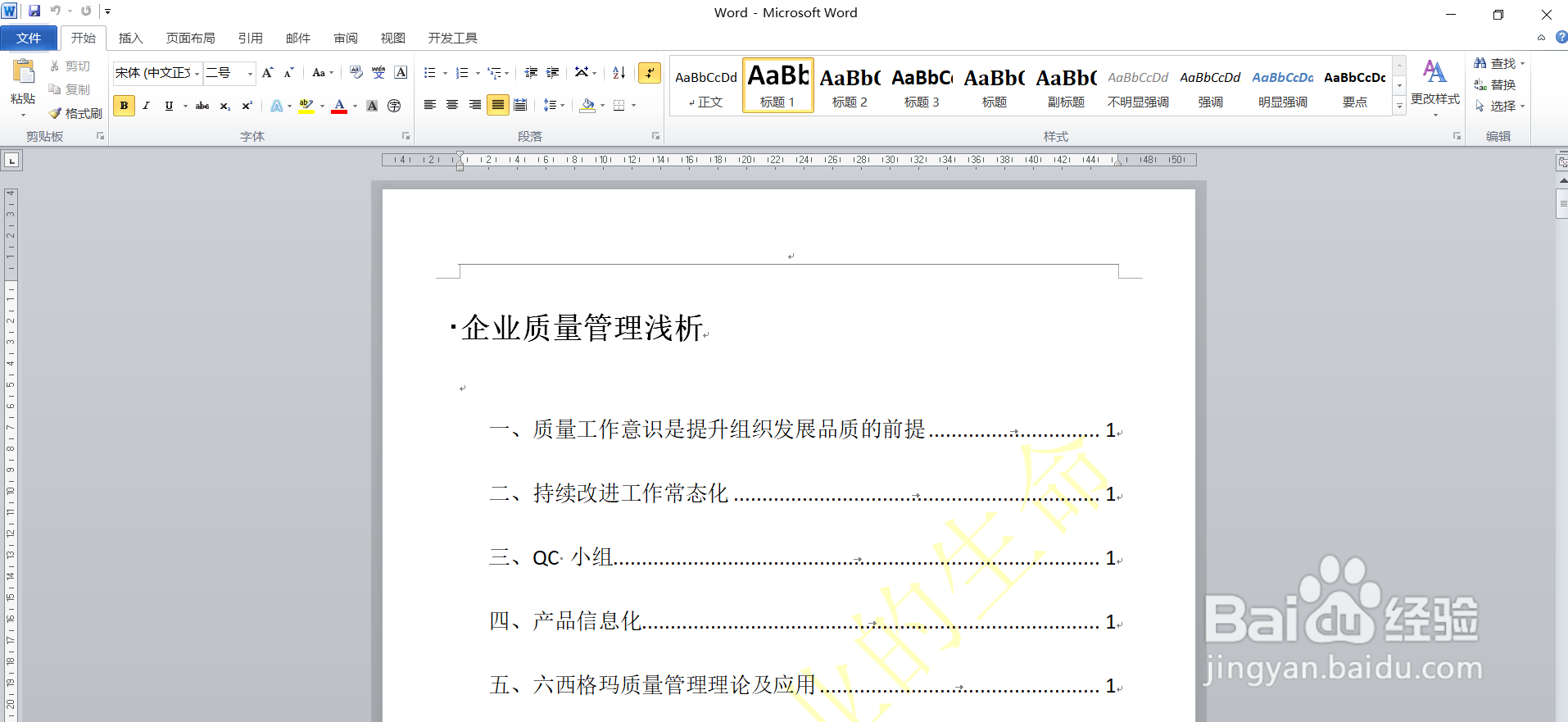Click the Phonetic Guide (wén) icon
This screenshot has height=722, width=1568.
pyautogui.click(x=378, y=73)
